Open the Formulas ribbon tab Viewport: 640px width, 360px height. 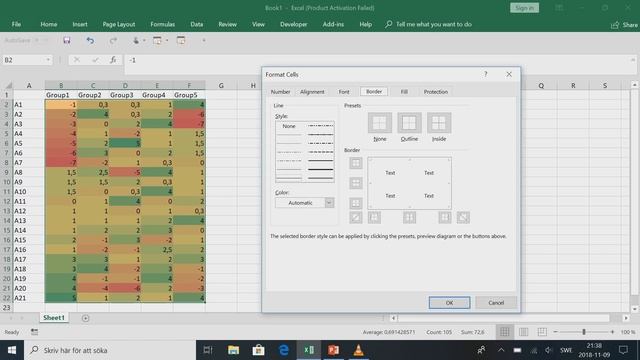(x=162, y=24)
